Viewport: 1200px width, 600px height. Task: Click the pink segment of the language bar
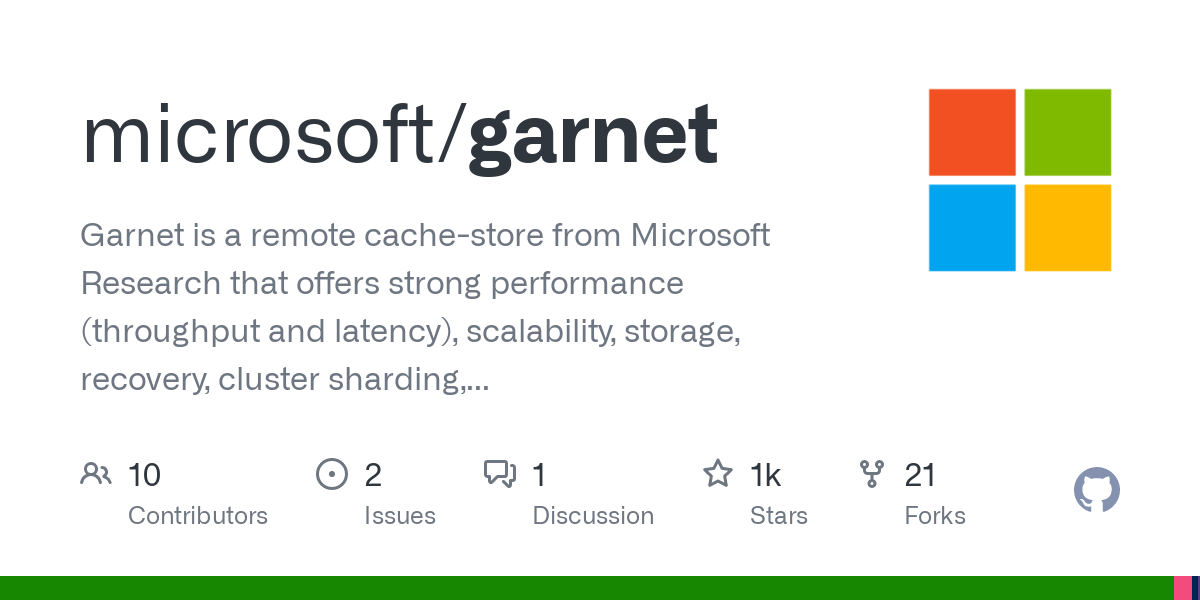point(1182,588)
